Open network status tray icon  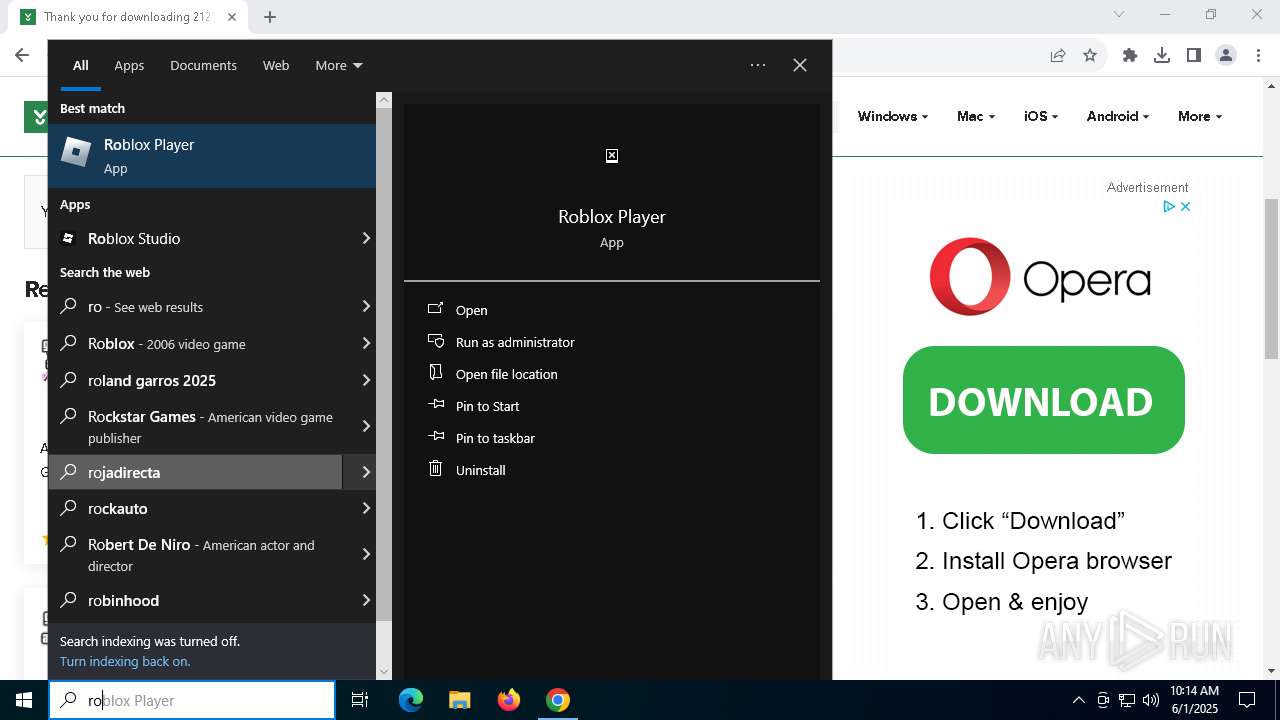(1127, 700)
